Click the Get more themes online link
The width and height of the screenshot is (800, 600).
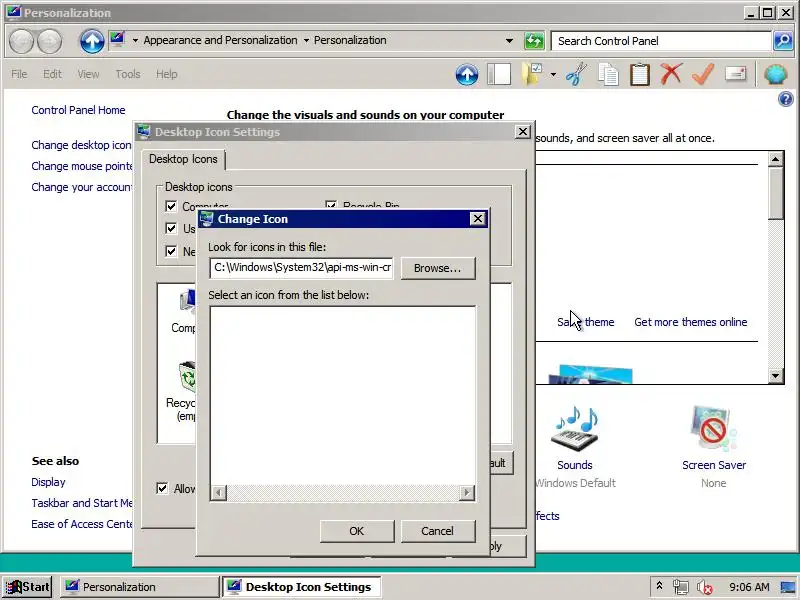[690, 322]
